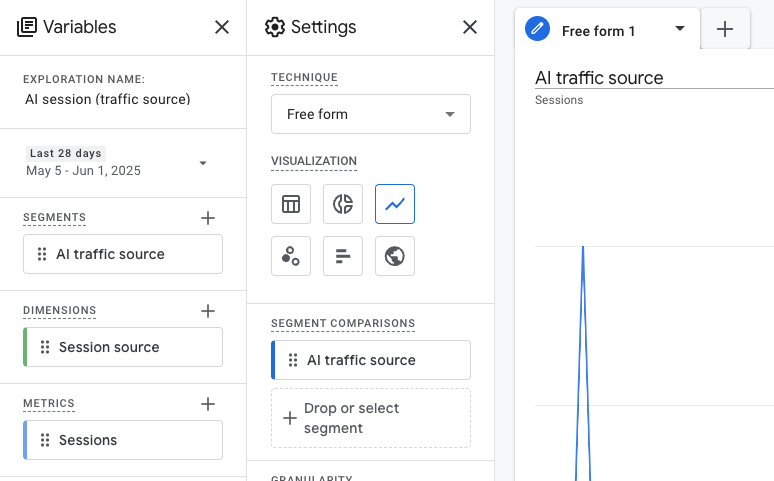This screenshot has height=481, width=774.
Task: Select the geo map visualization
Action: pyautogui.click(x=395, y=256)
